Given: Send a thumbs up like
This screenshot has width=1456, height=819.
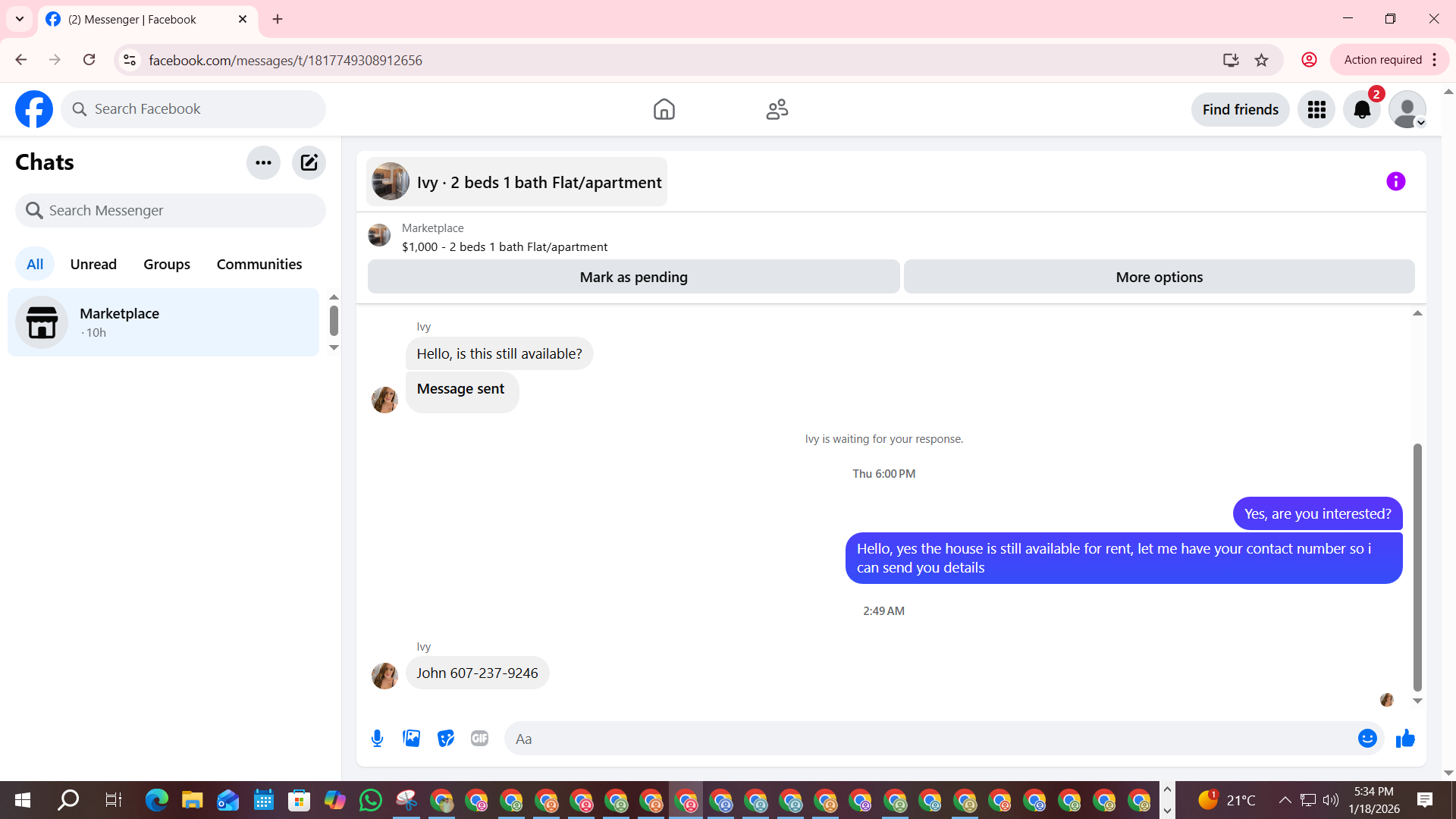Looking at the screenshot, I should [1405, 738].
